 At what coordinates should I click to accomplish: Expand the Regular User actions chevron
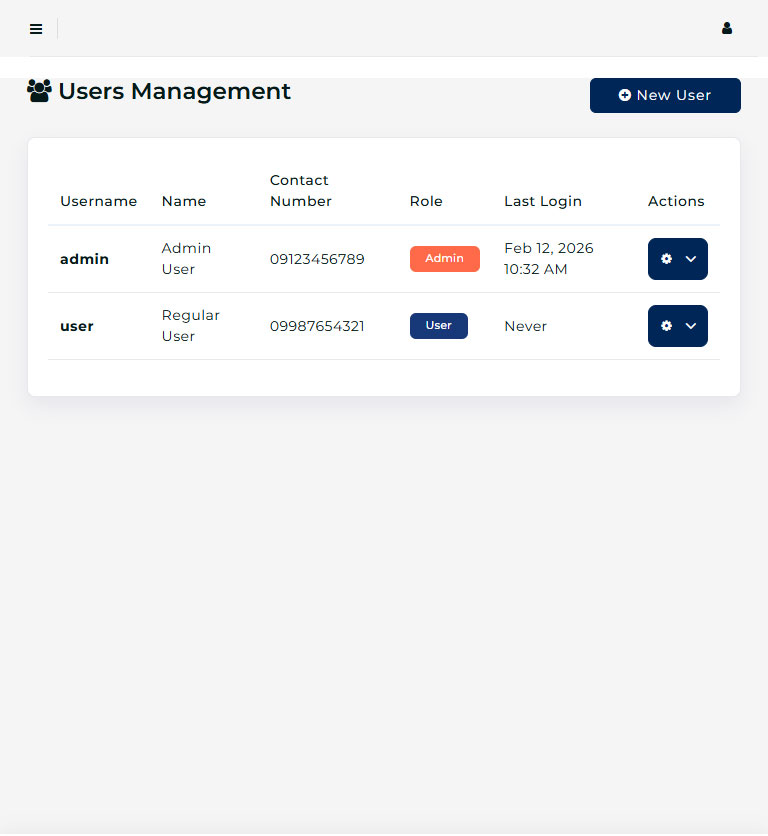691,326
